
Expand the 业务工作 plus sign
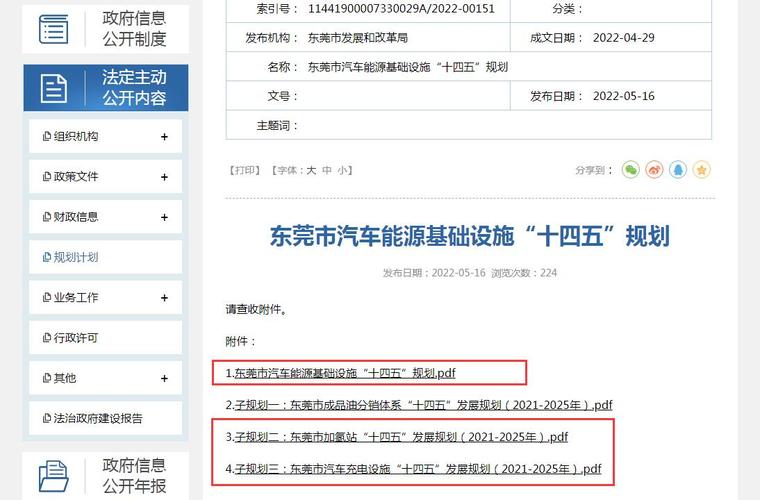click(x=164, y=298)
